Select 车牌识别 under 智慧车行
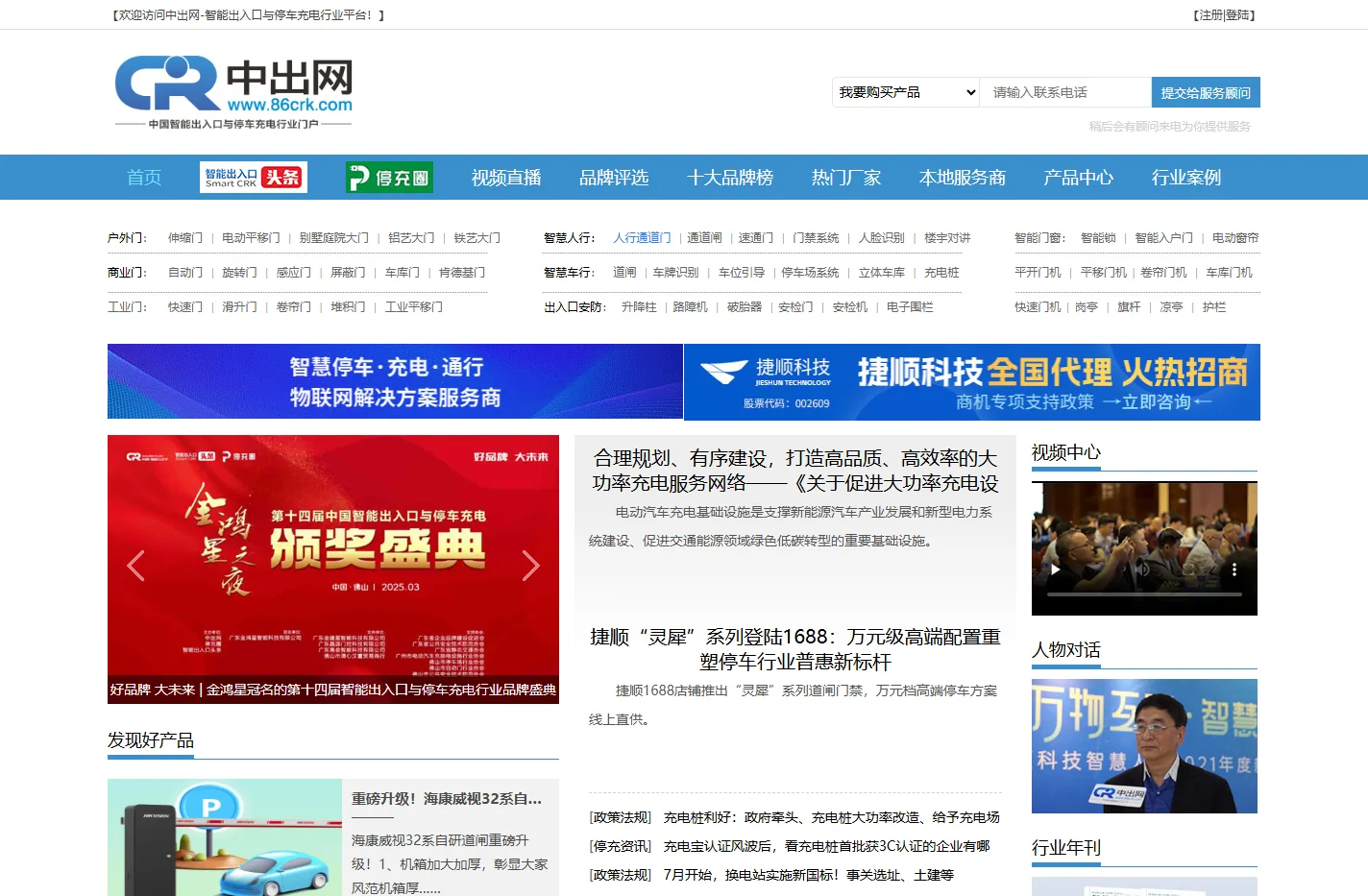Image resolution: width=1368 pixels, height=896 pixels. (675, 273)
